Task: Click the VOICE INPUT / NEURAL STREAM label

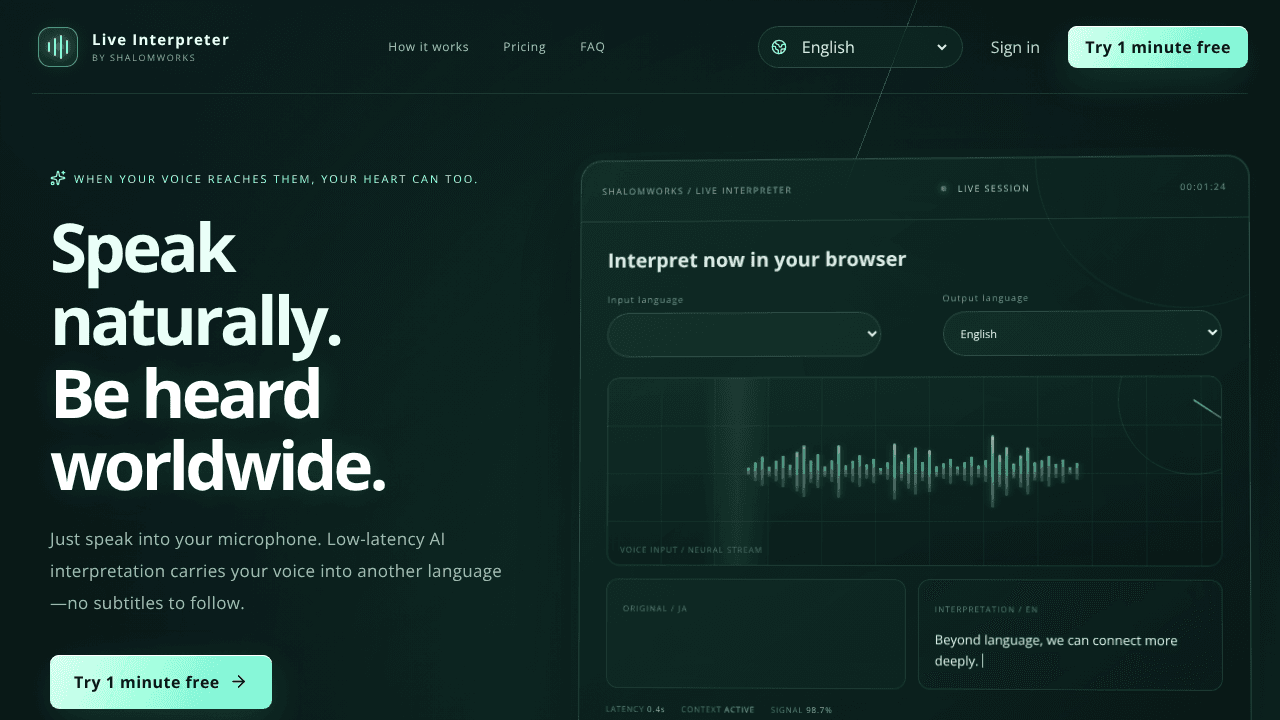Action: point(691,550)
